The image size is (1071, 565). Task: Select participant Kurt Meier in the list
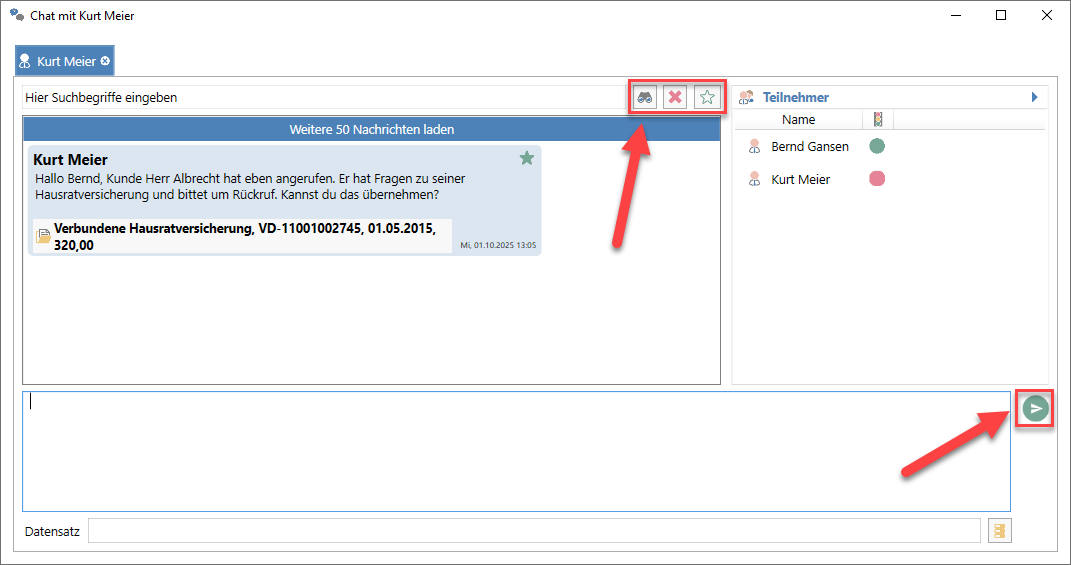tap(801, 180)
